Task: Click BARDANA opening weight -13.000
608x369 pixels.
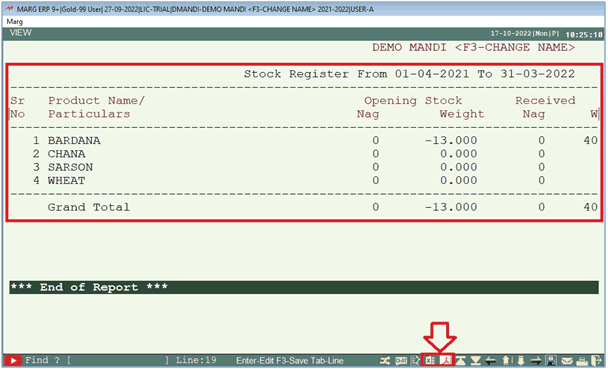Action: pos(451,140)
